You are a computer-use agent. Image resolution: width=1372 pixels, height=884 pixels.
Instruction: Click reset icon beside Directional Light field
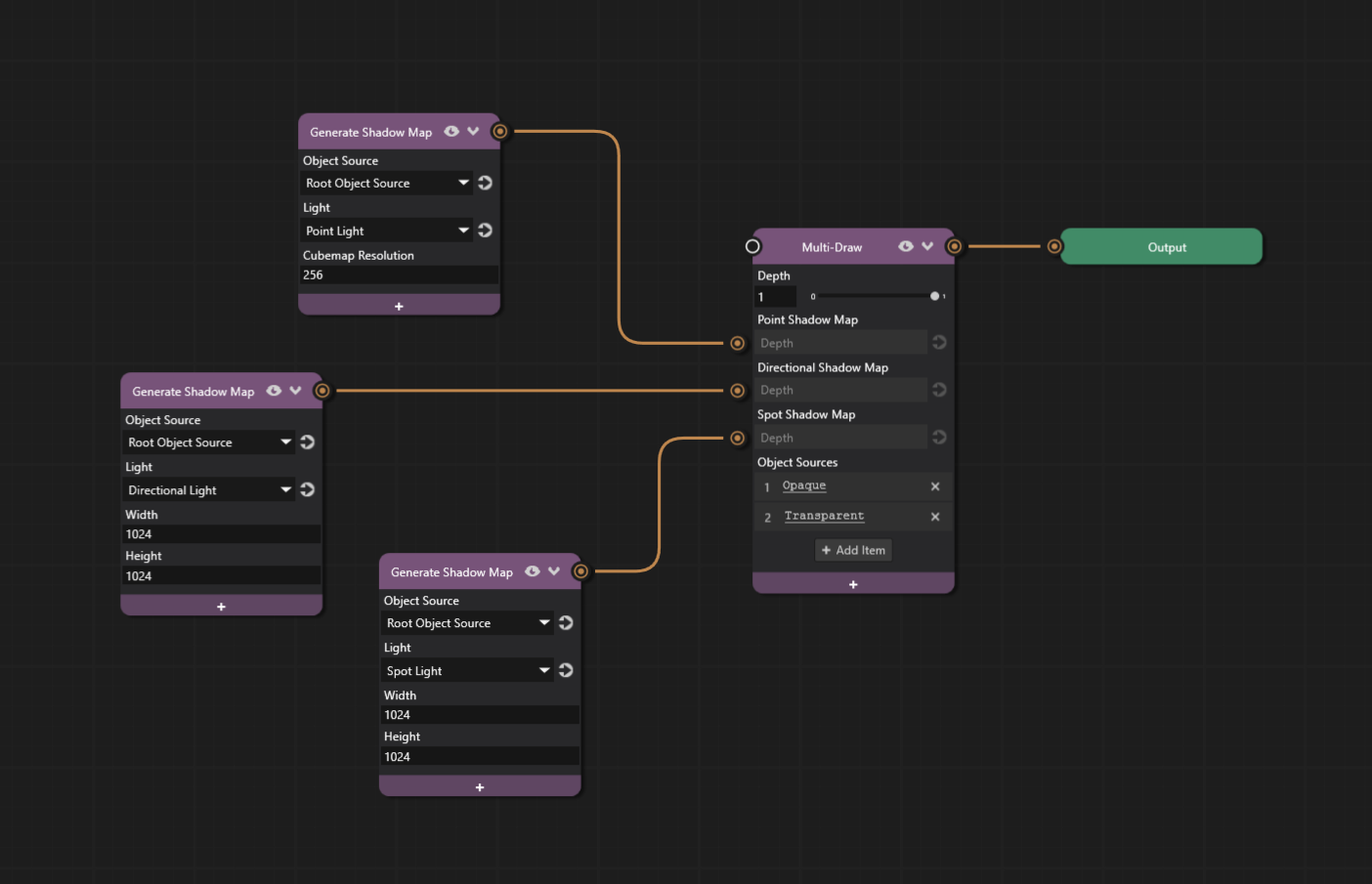tap(307, 489)
